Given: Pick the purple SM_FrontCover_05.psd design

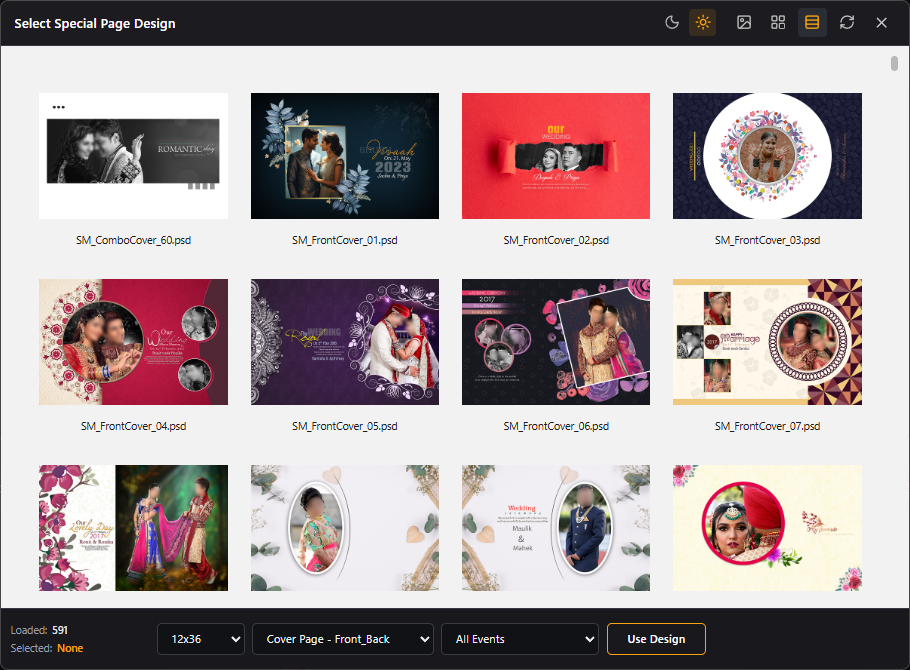Looking at the screenshot, I should coord(345,342).
